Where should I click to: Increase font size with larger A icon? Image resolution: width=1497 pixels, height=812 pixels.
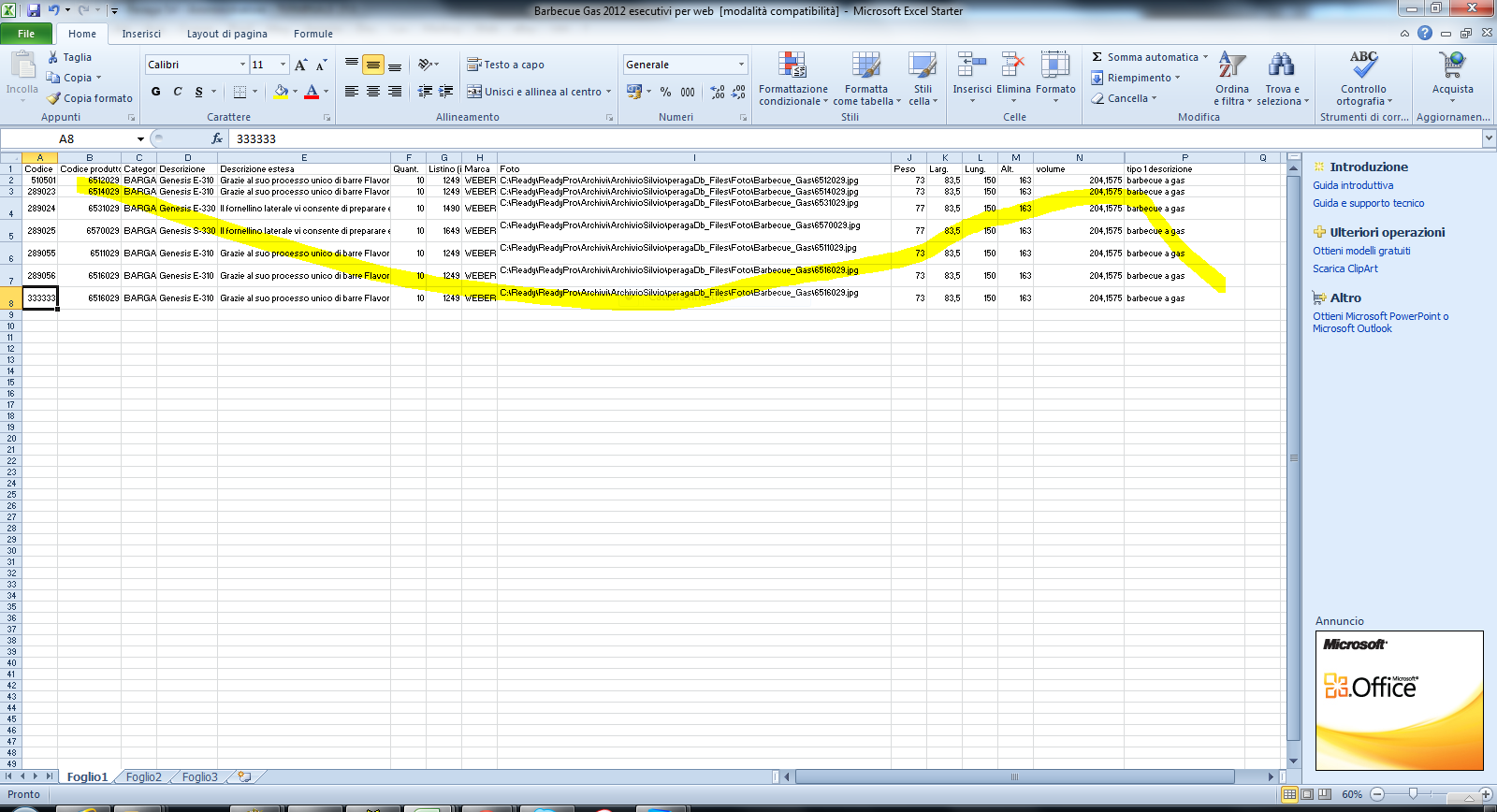pyautogui.click(x=300, y=65)
